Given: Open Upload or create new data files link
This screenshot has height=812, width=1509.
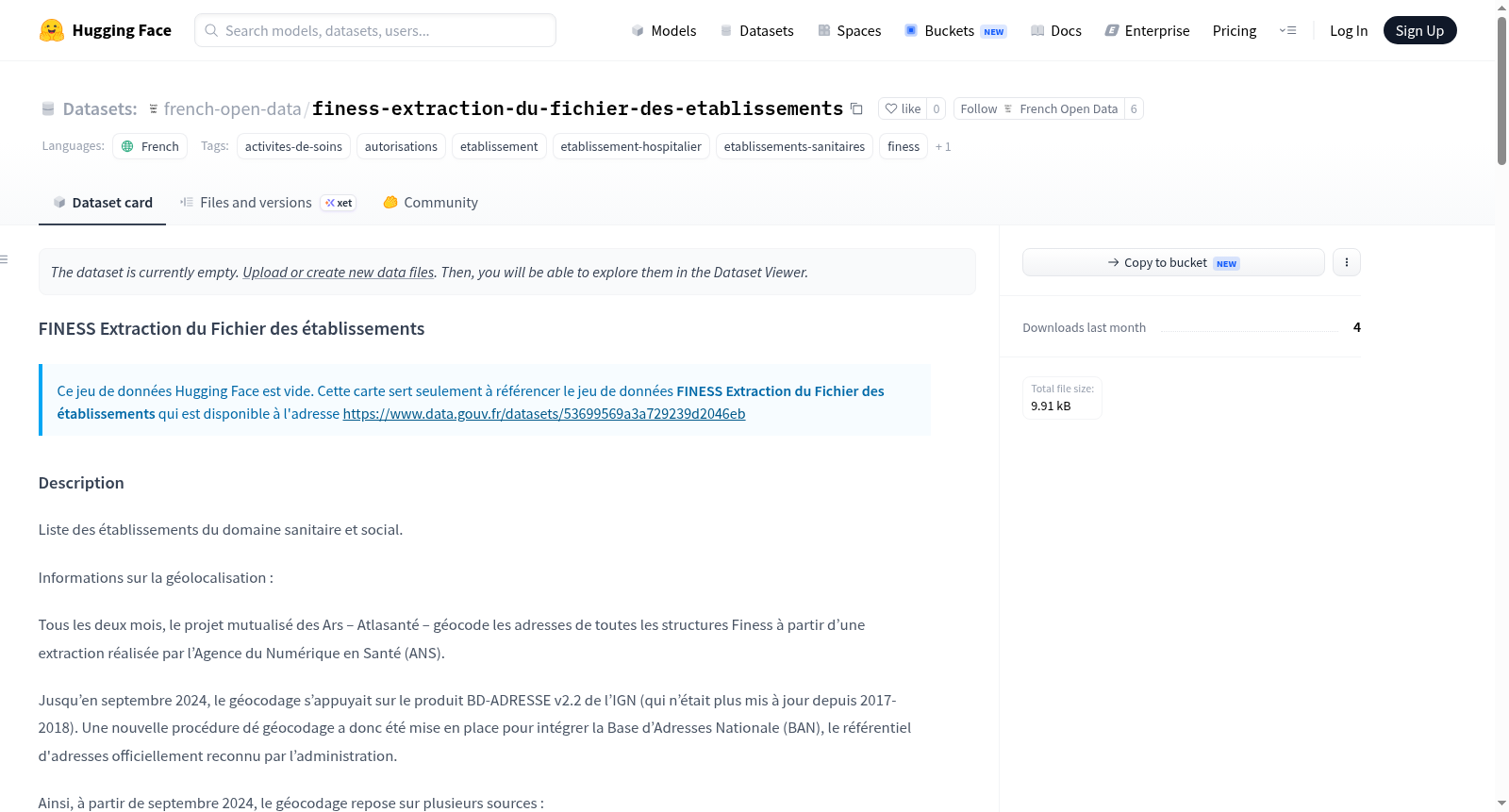Looking at the screenshot, I should pos(339,272).
